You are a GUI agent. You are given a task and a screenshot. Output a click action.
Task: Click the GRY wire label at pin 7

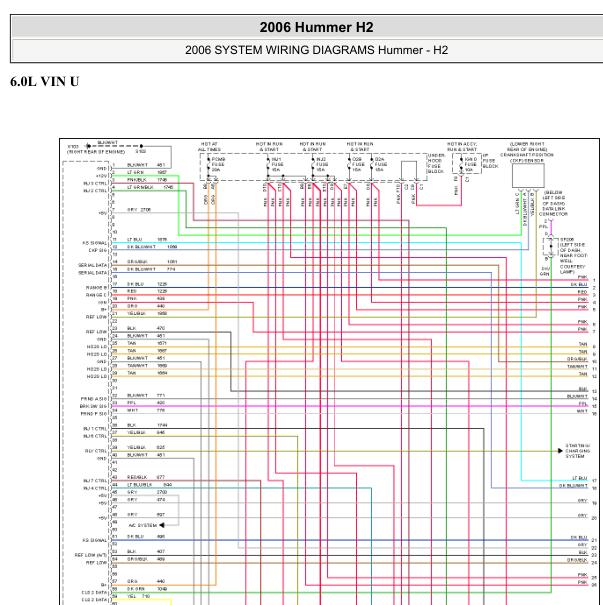click(139, 210)
